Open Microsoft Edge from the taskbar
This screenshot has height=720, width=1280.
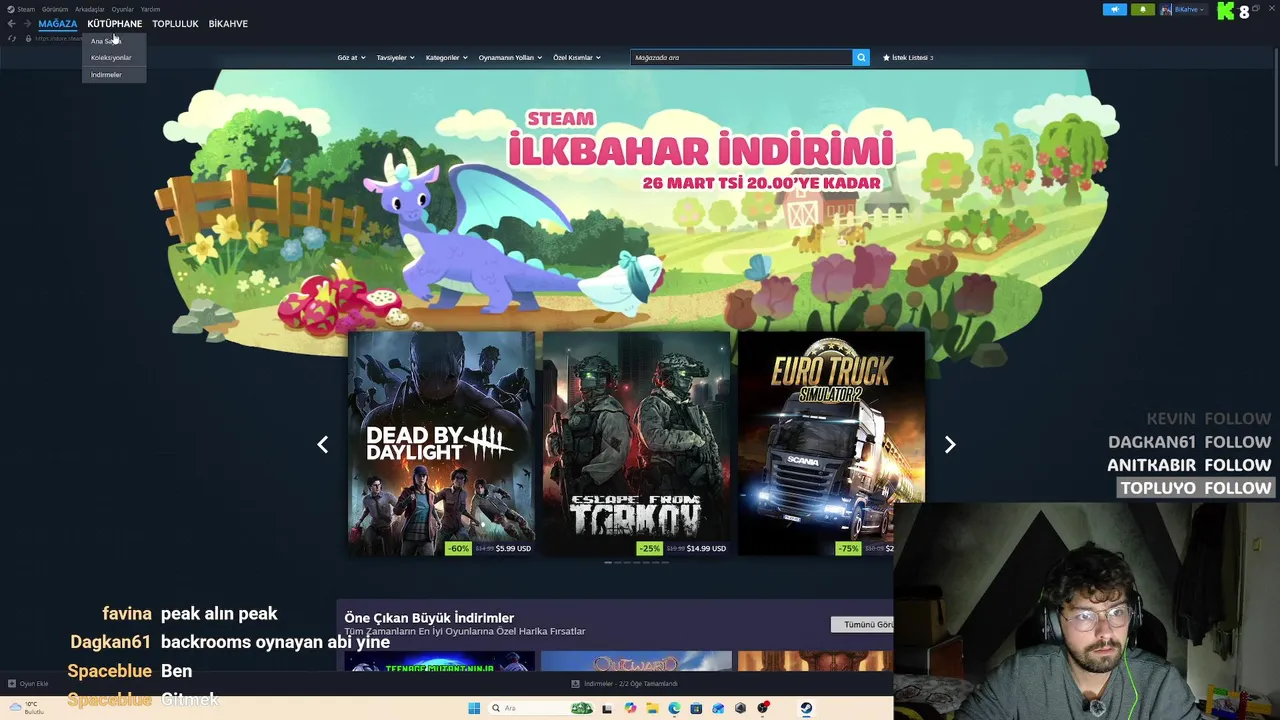point(674,708)
